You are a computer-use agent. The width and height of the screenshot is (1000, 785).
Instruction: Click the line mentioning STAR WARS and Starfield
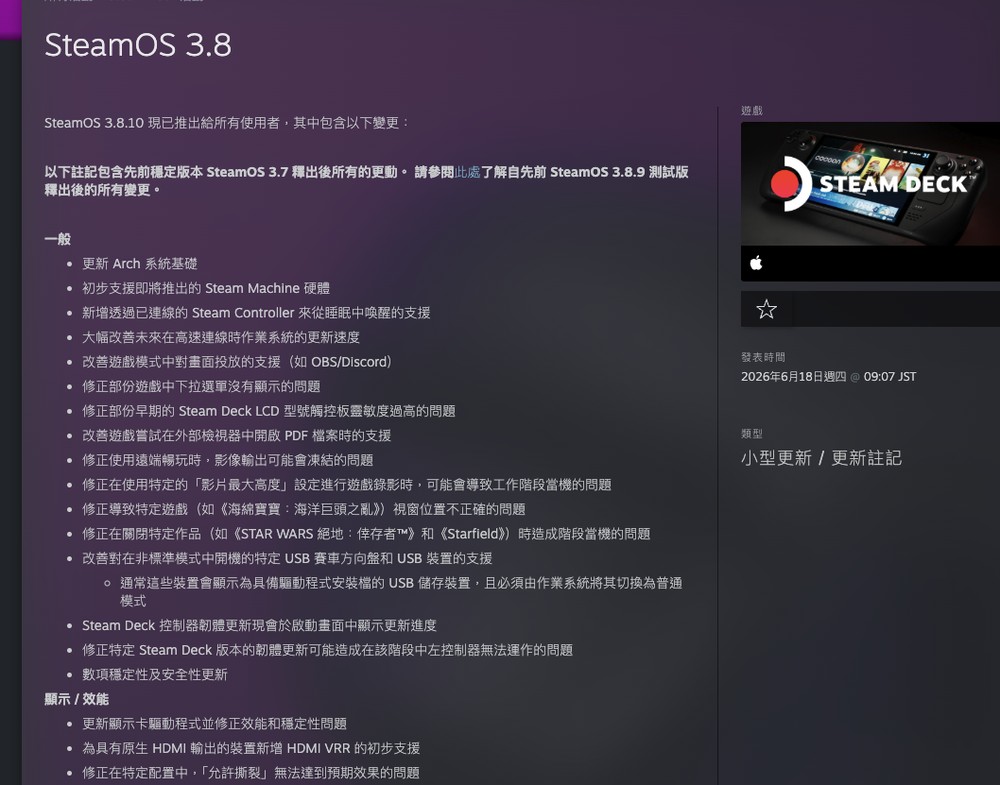coord(366,534)
